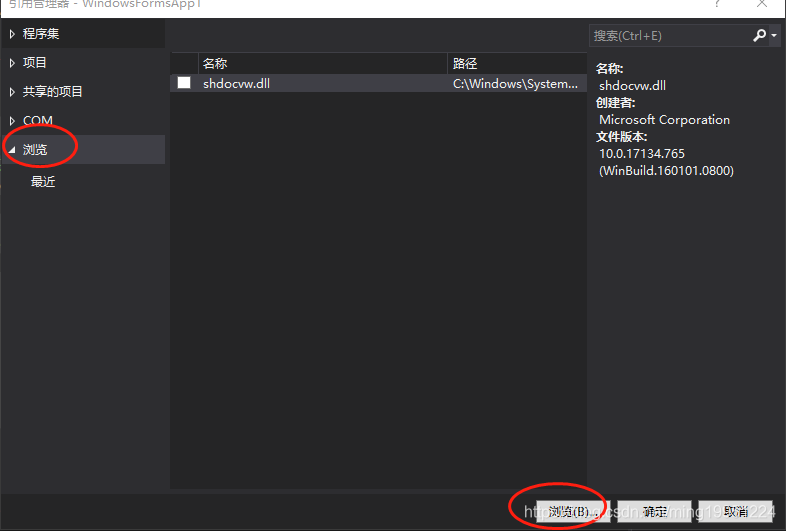786x531 pixels.
Task: Click the 确定 button
Action: pos(654,511)
